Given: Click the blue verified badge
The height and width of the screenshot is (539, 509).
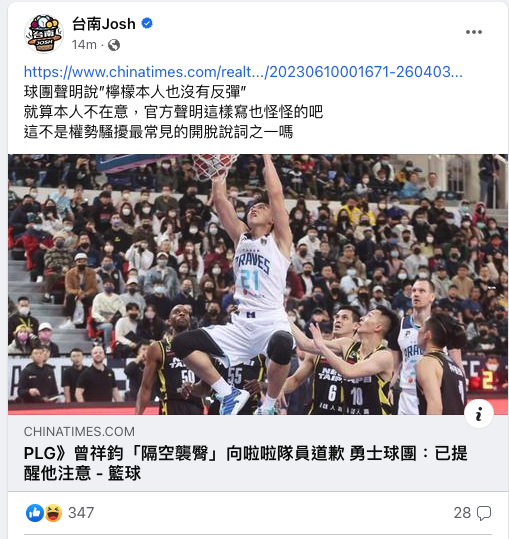Looking at the screenshot, I should pos(147,23).
